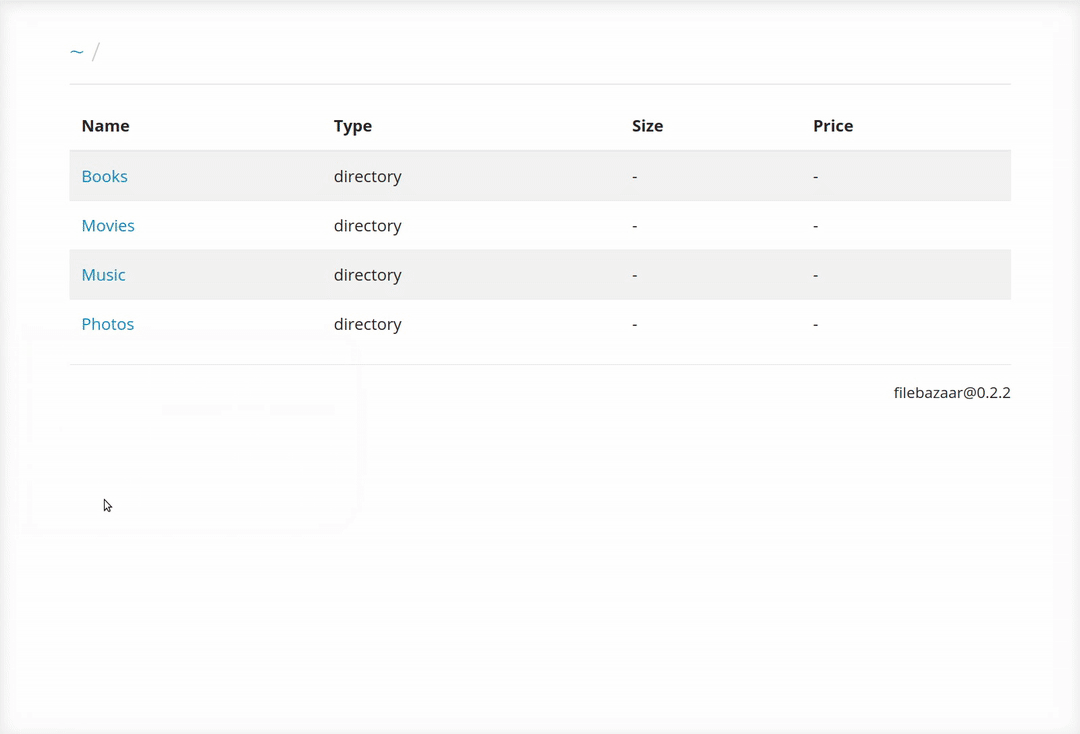This screenshot has height=734, width=1080.
Task: Click the slash breadcrumb separator
Action: (x=96, y=52)
